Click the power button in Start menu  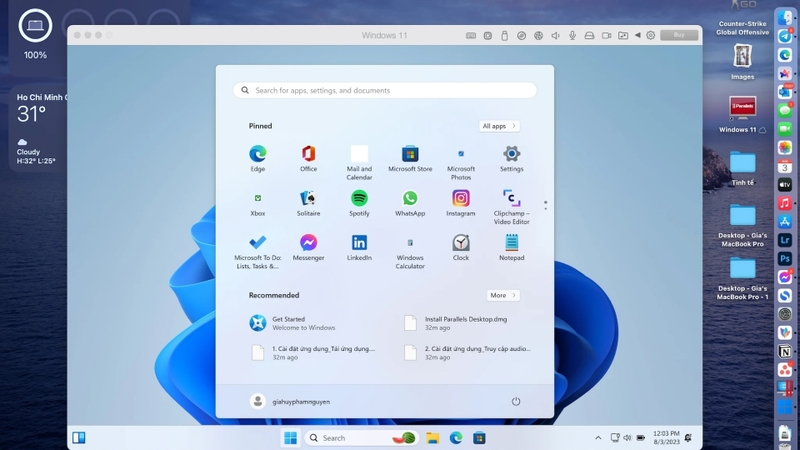(516, 402)
